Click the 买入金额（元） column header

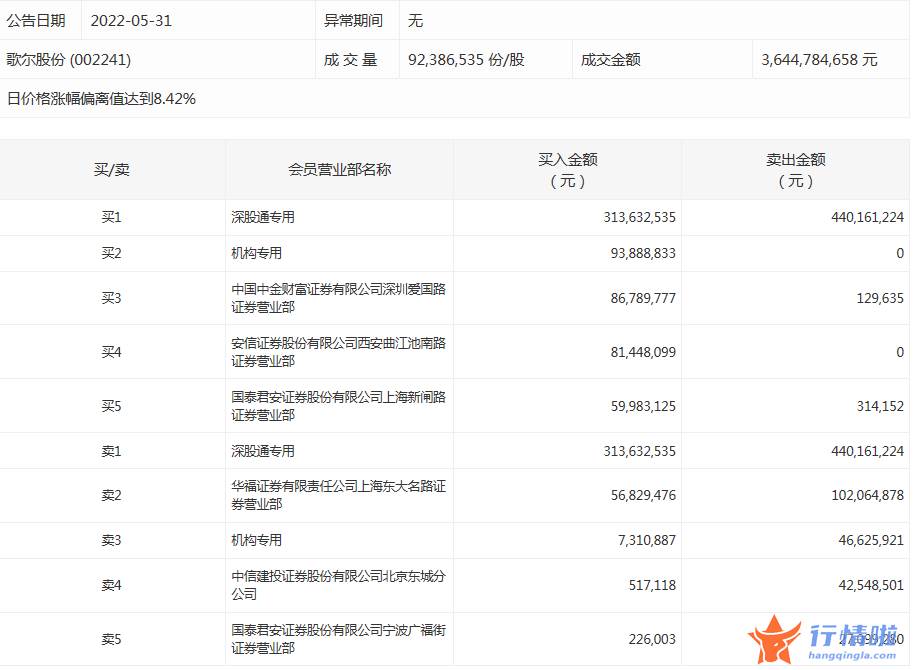click(568, 170)
